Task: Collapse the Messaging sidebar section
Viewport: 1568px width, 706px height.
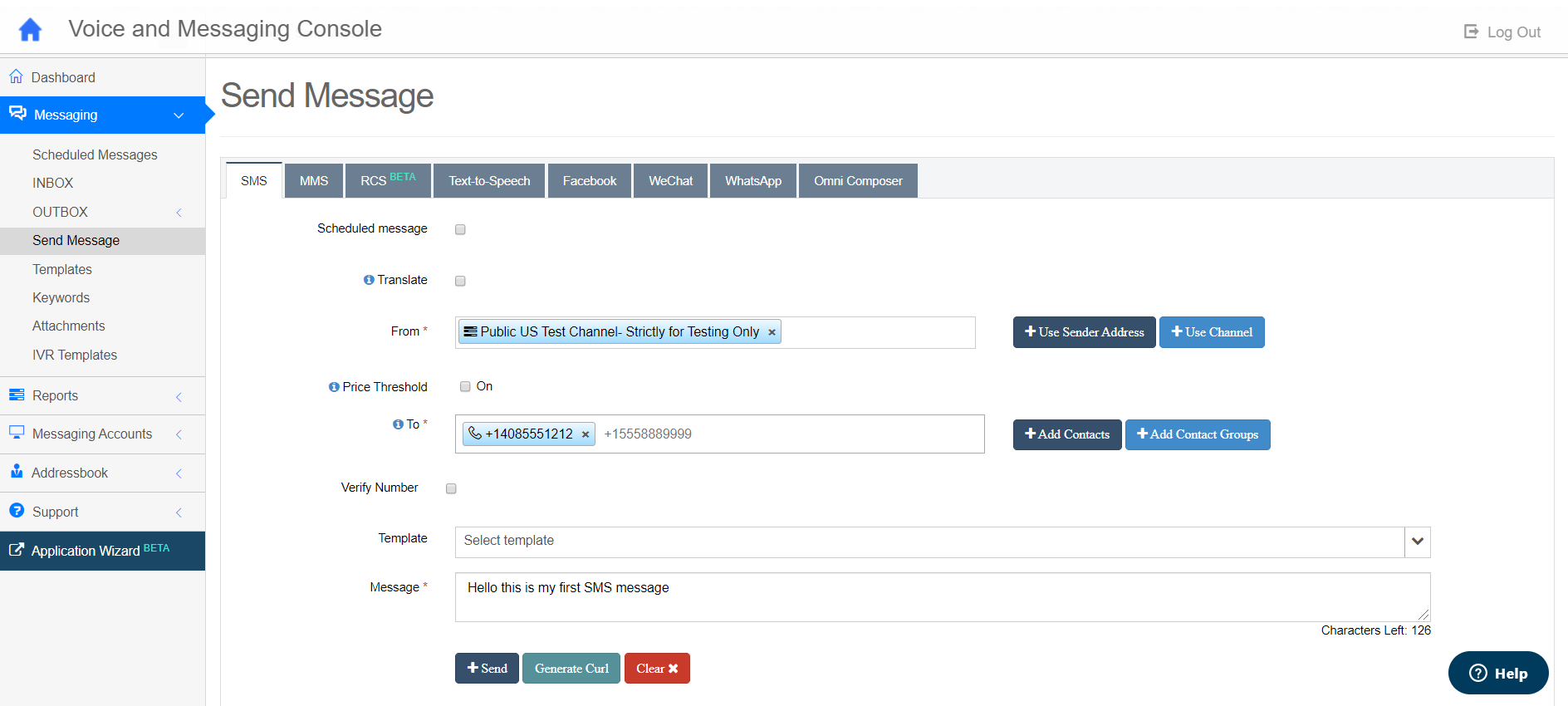Action: click(x=179, y=115)
